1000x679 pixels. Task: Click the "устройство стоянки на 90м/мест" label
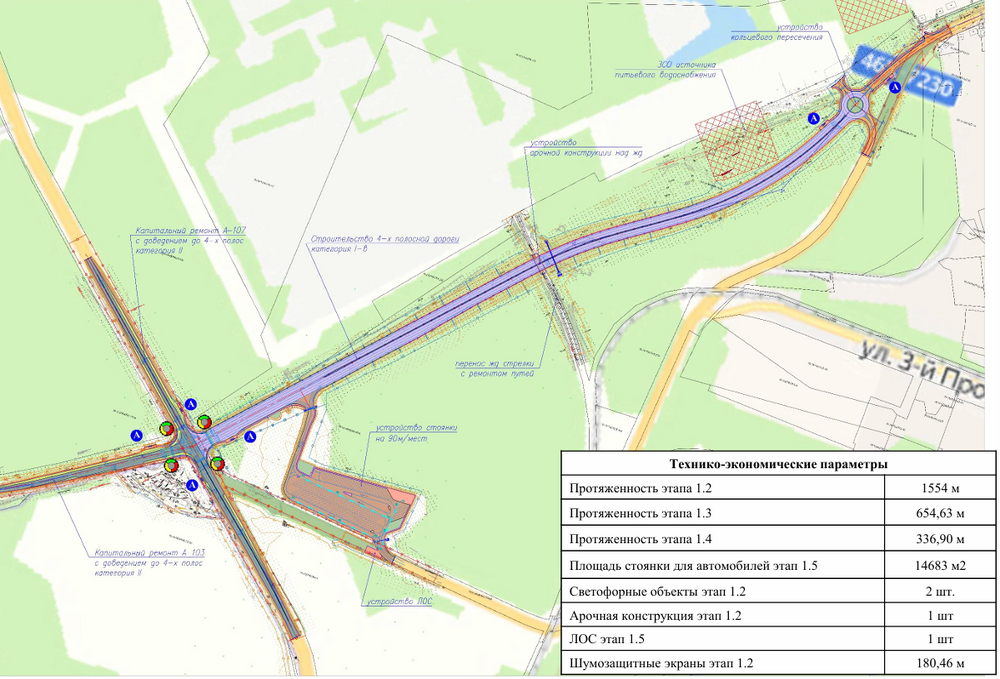pyautogui.click(x=416, y=433)
